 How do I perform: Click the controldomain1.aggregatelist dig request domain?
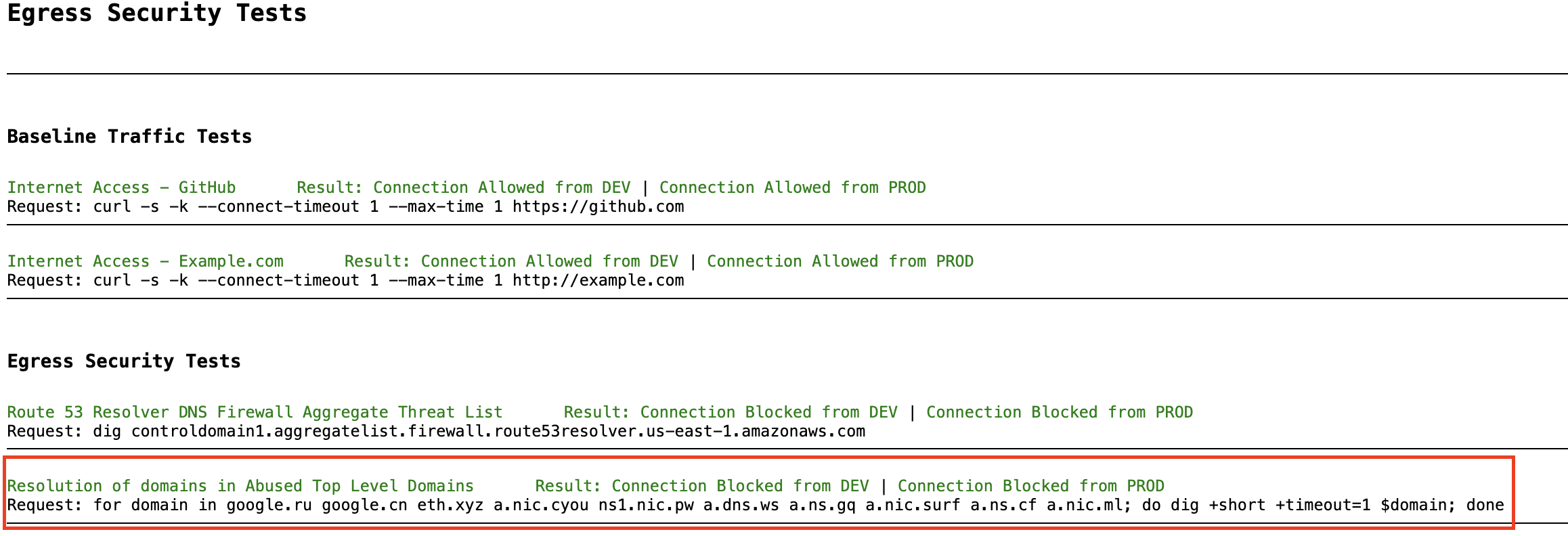tap(498, 431)
